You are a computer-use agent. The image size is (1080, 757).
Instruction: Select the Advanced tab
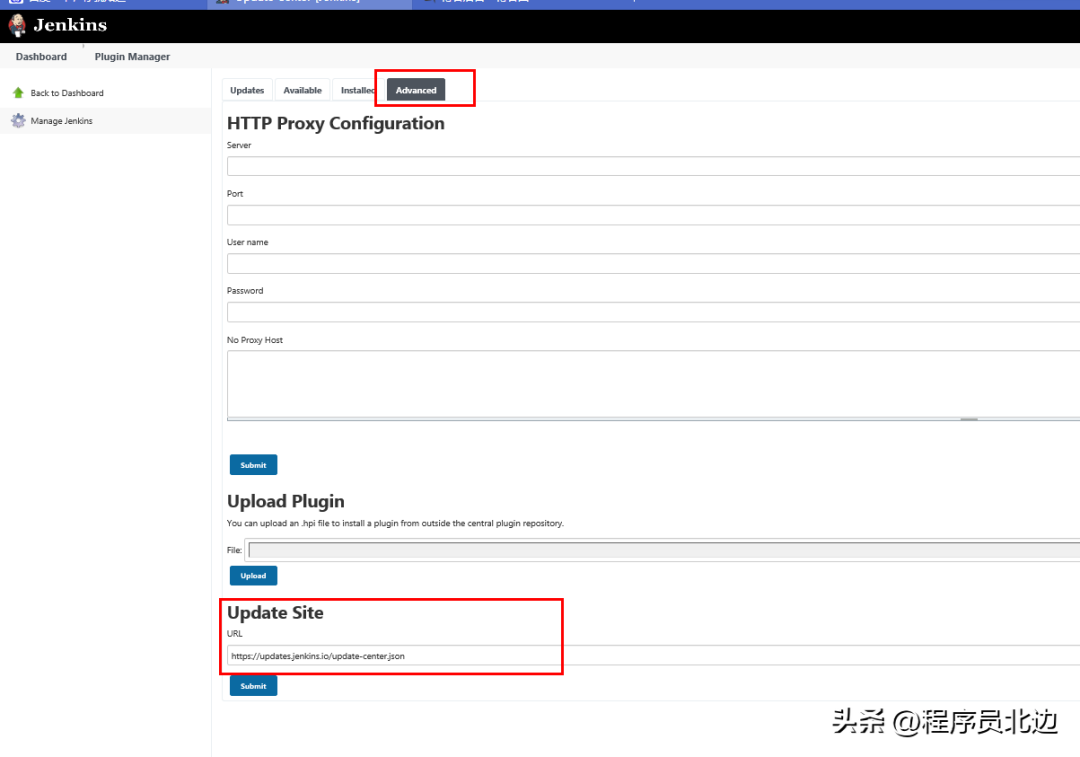tap(416, 90)
